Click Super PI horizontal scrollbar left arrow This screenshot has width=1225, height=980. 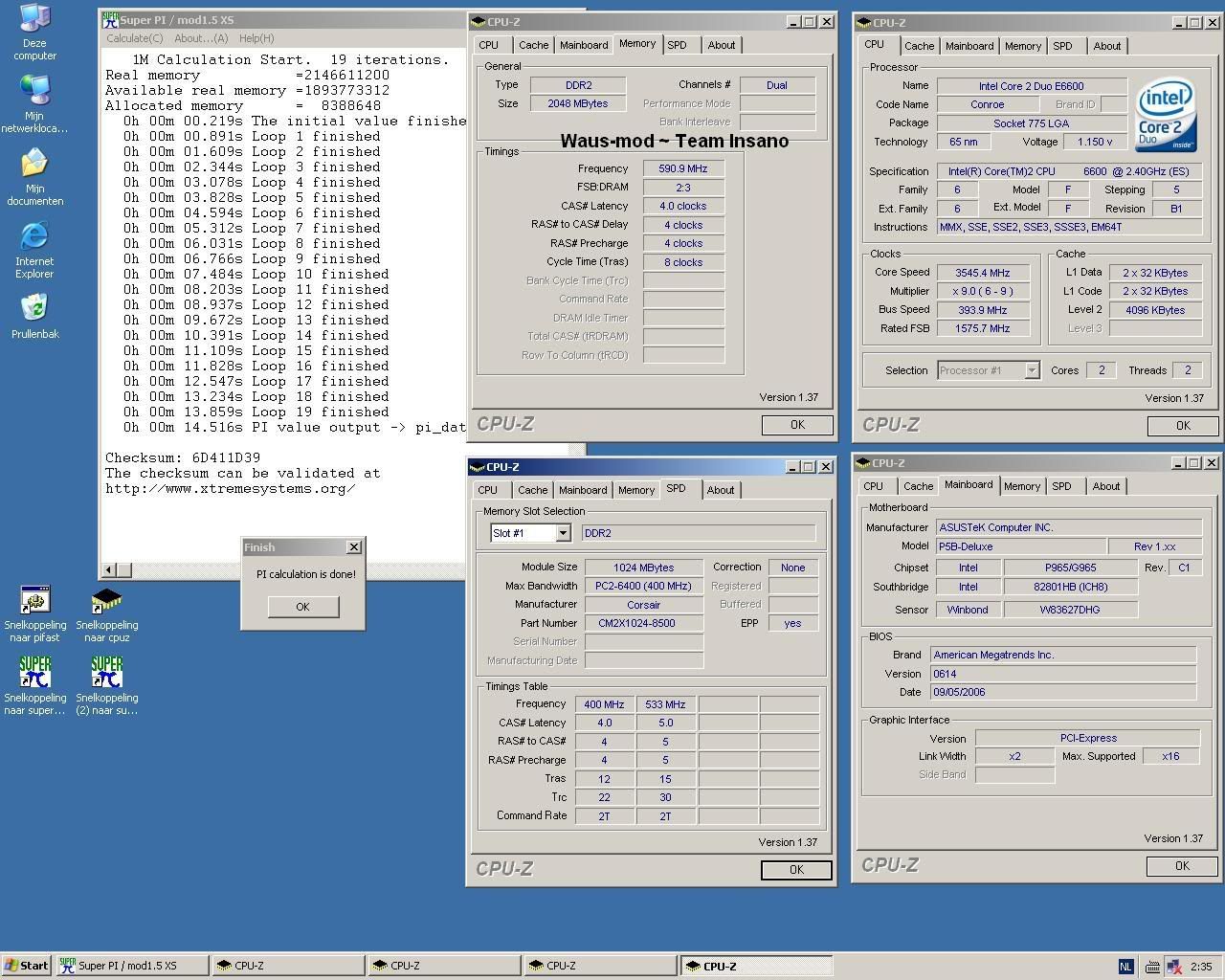click(x=108, y=569)
